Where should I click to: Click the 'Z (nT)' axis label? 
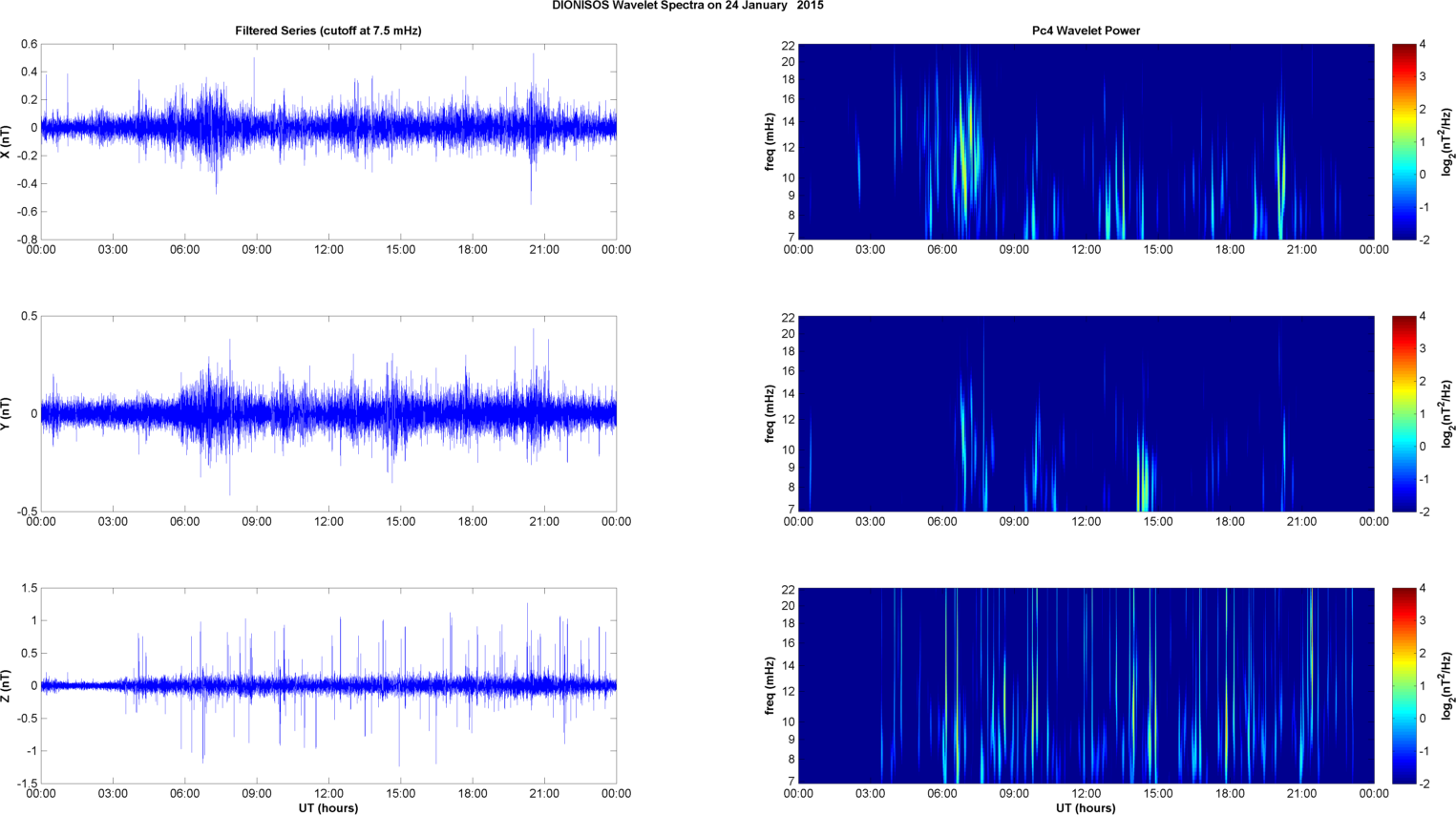(7, 686)
